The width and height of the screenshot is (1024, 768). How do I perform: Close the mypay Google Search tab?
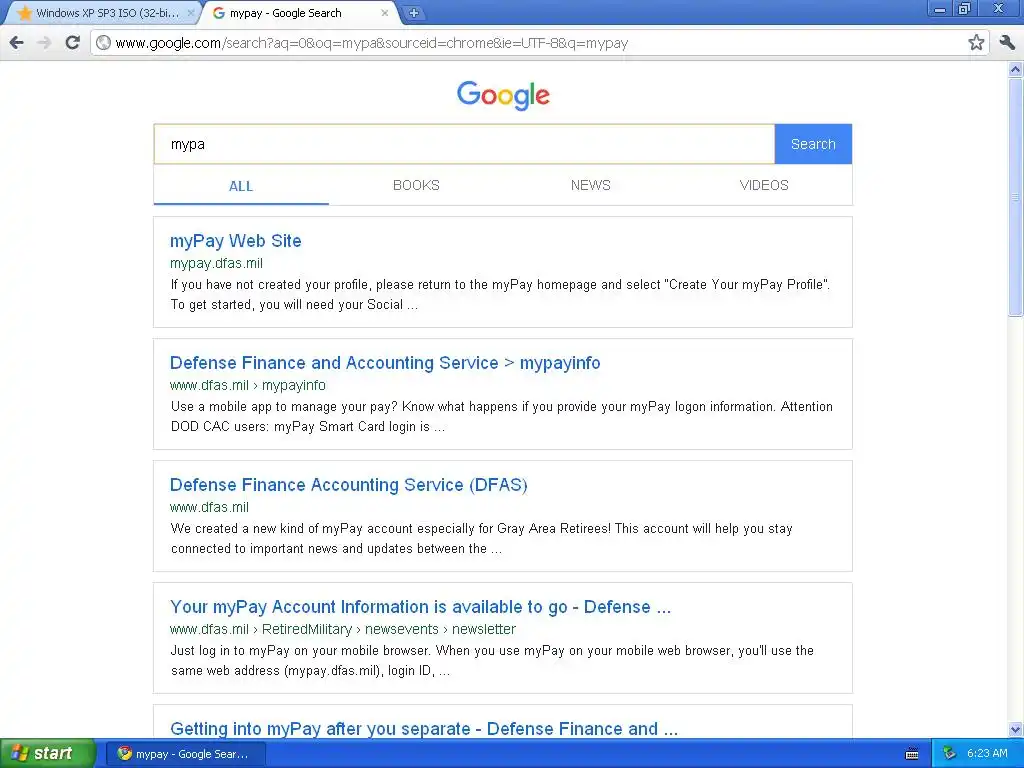[x=385, y=13]
